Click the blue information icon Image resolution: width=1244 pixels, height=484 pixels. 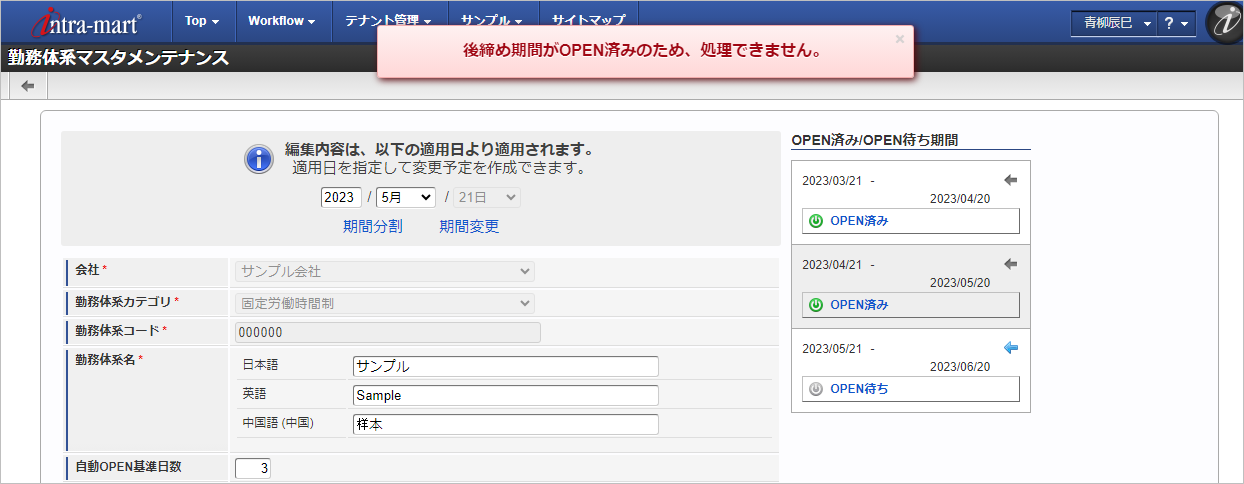[x=259, y=158]
